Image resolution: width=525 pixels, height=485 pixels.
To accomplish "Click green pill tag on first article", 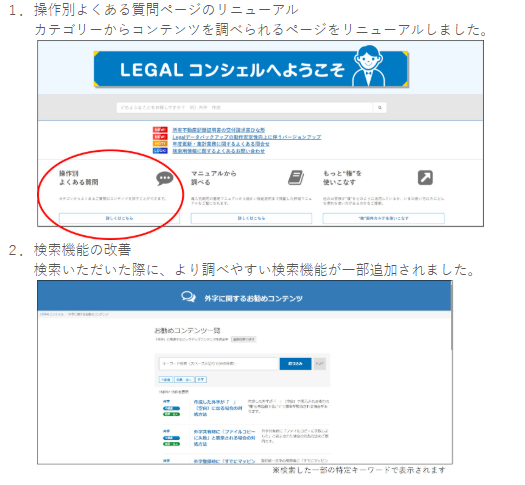I will [x=171, y=414].
